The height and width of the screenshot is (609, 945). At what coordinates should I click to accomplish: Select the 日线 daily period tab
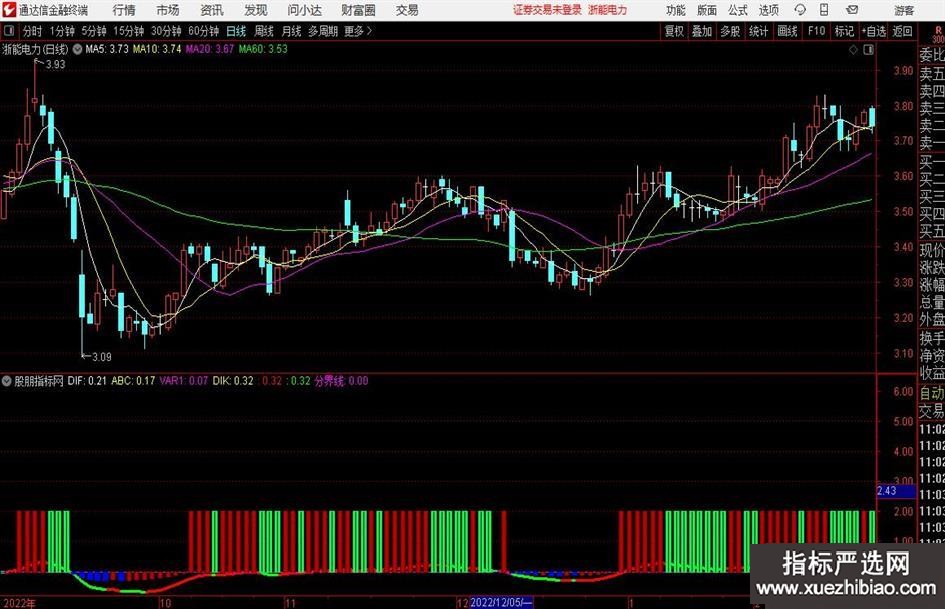(236, 31)
